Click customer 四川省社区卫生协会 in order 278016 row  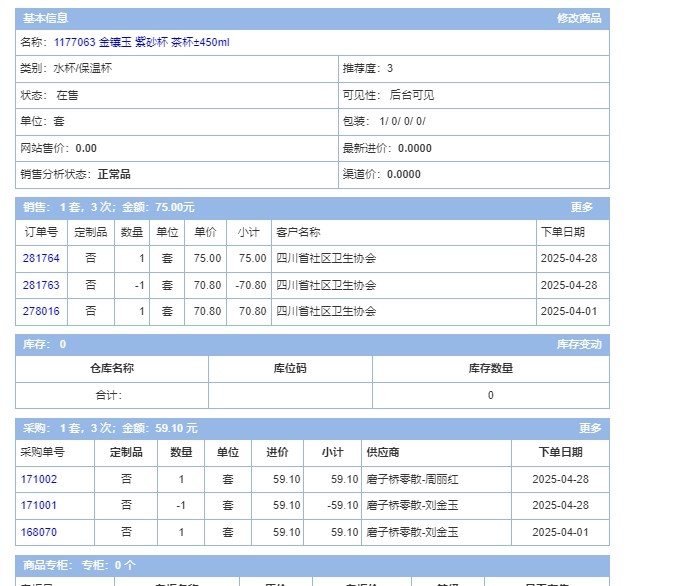[x=326, y=311]
